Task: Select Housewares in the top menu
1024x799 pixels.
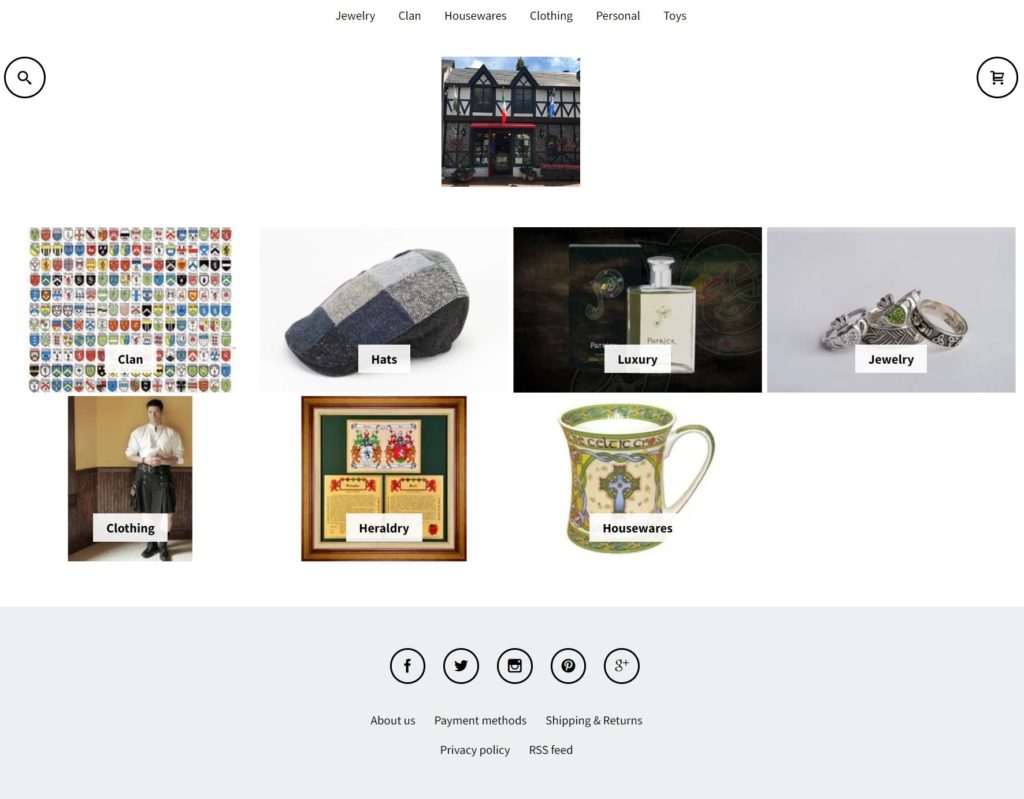Action: point(475,16)
